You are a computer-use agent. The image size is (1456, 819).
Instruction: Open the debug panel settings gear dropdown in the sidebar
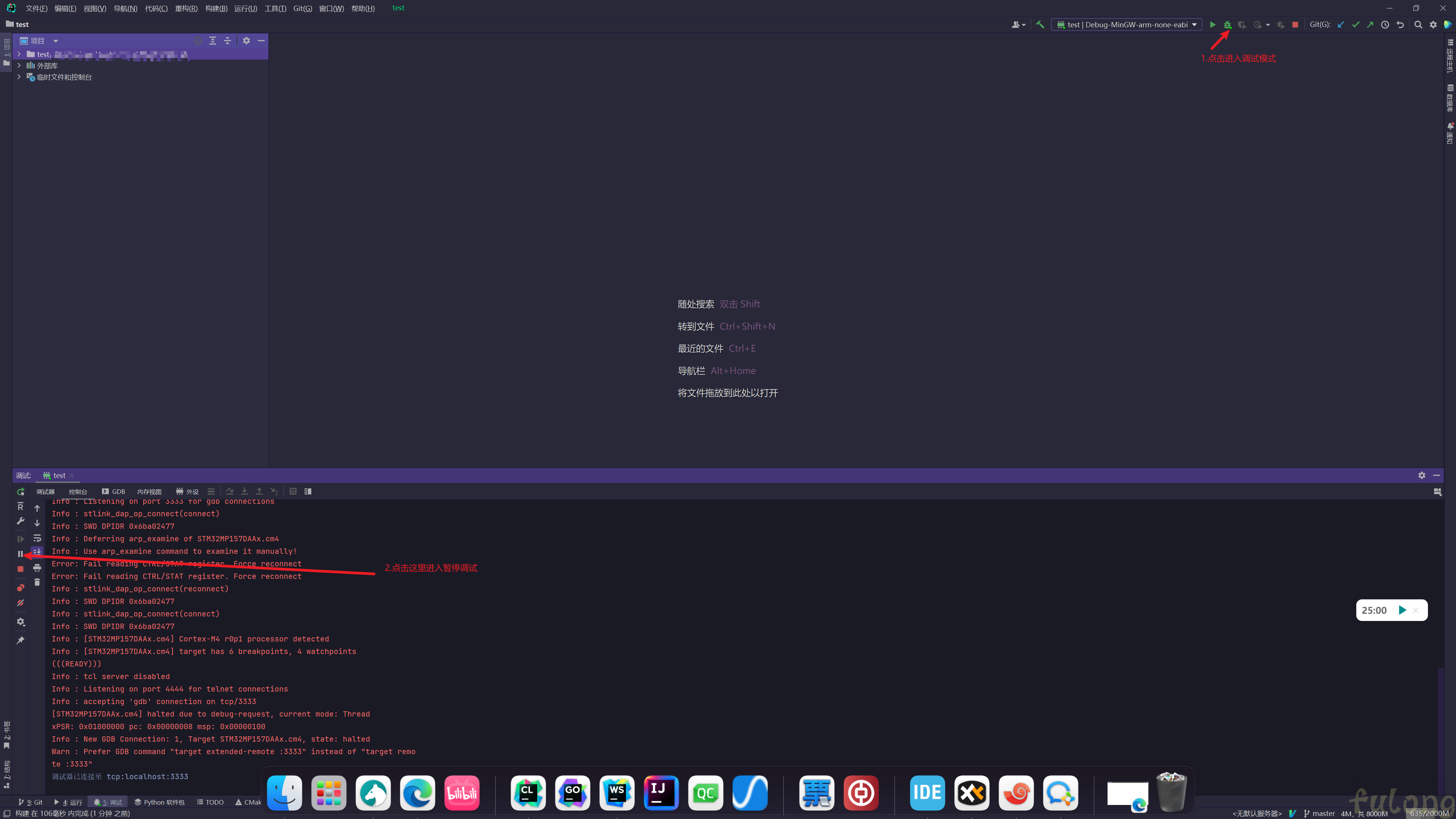(x=20, y=622)
